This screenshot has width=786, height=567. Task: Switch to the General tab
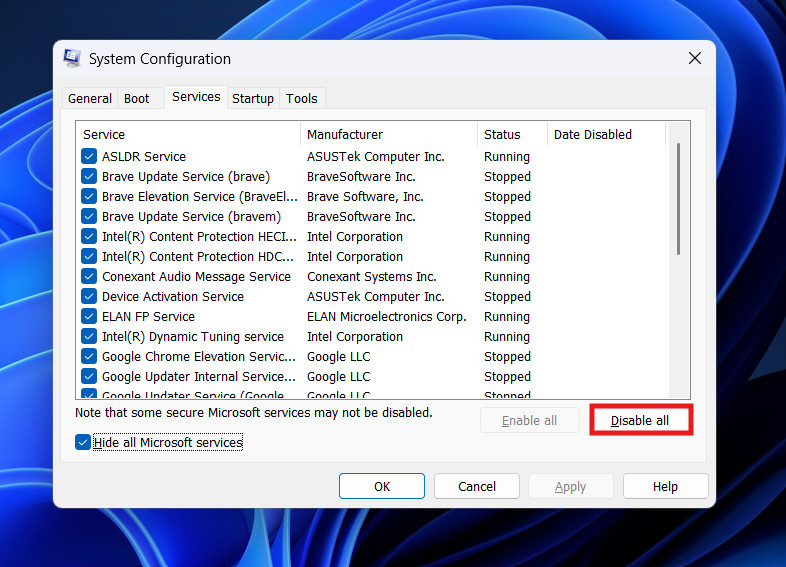(90, 98)
